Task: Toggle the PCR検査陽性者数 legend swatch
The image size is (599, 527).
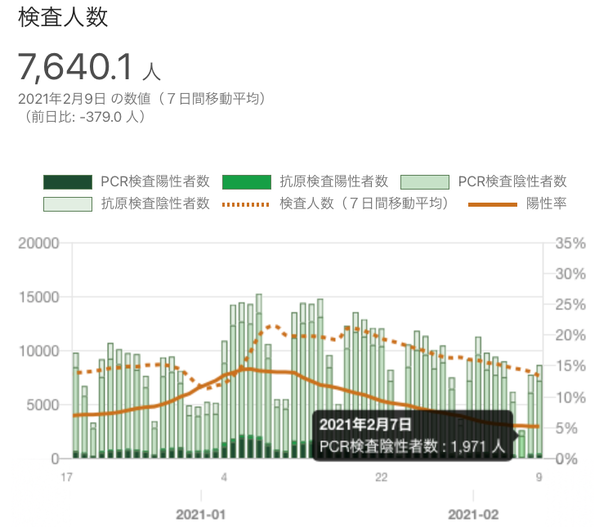Action: tap(68, 182)
